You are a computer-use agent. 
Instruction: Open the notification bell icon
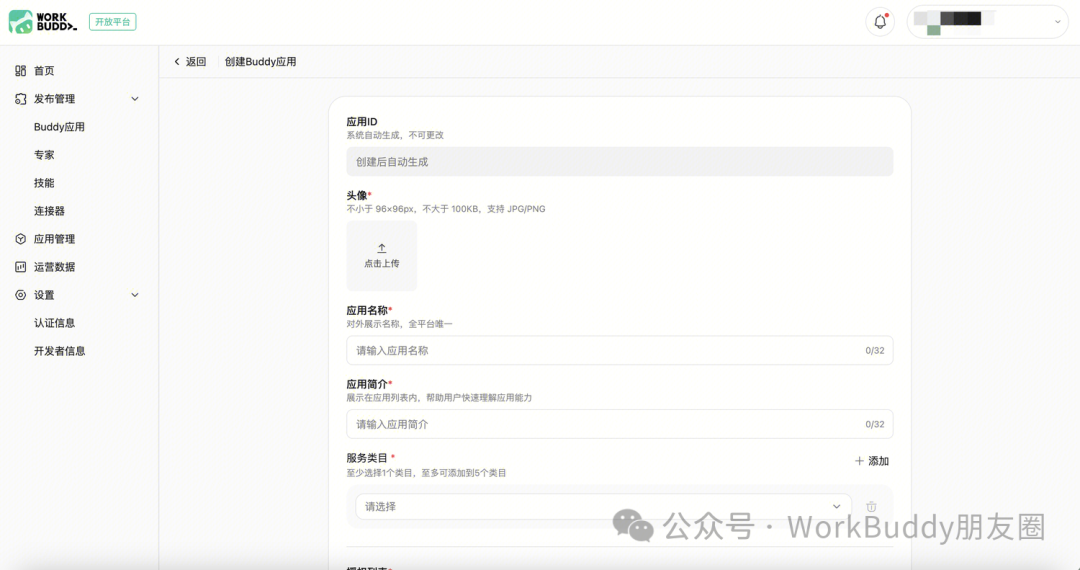880,22
